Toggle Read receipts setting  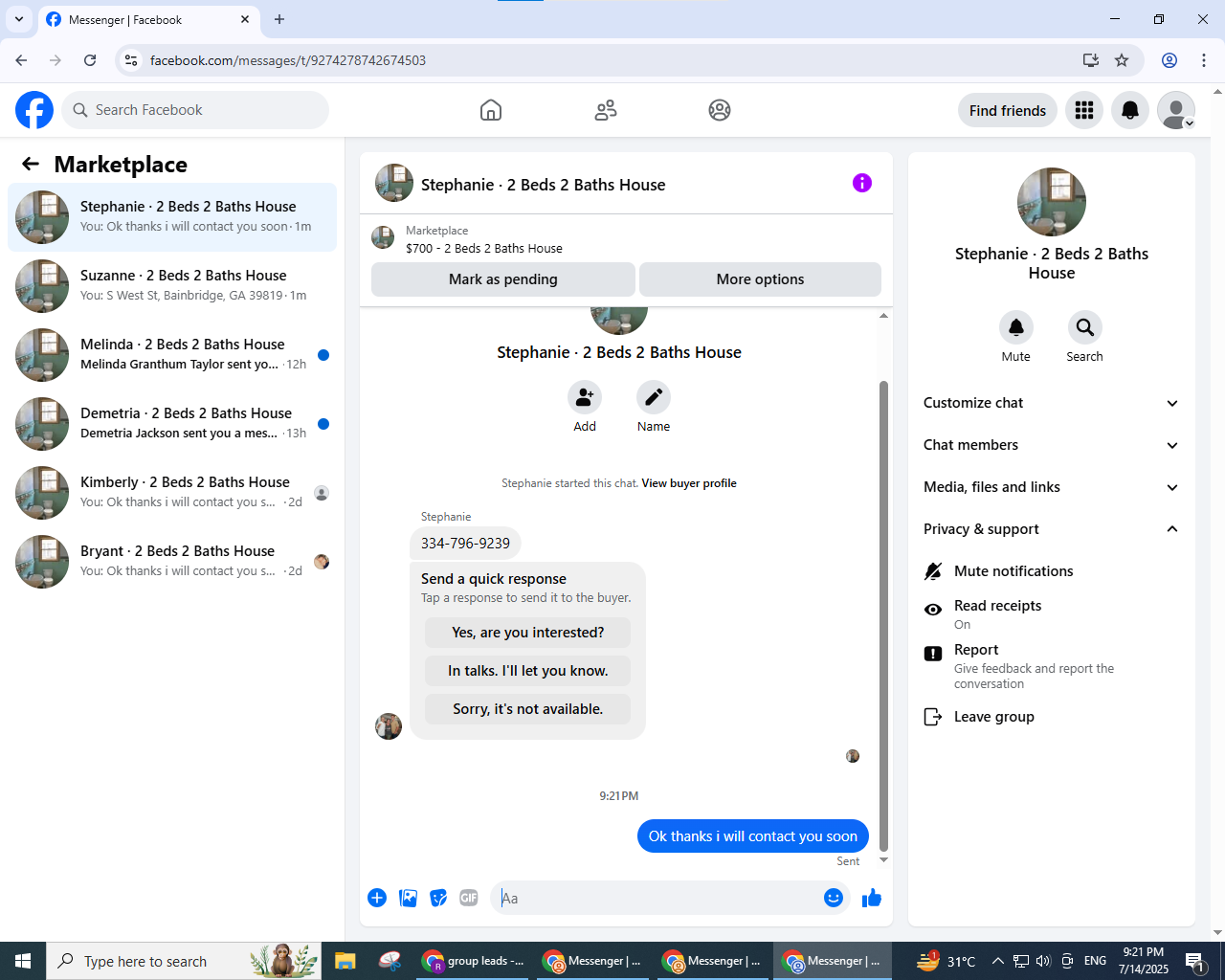click(1052, 614)
